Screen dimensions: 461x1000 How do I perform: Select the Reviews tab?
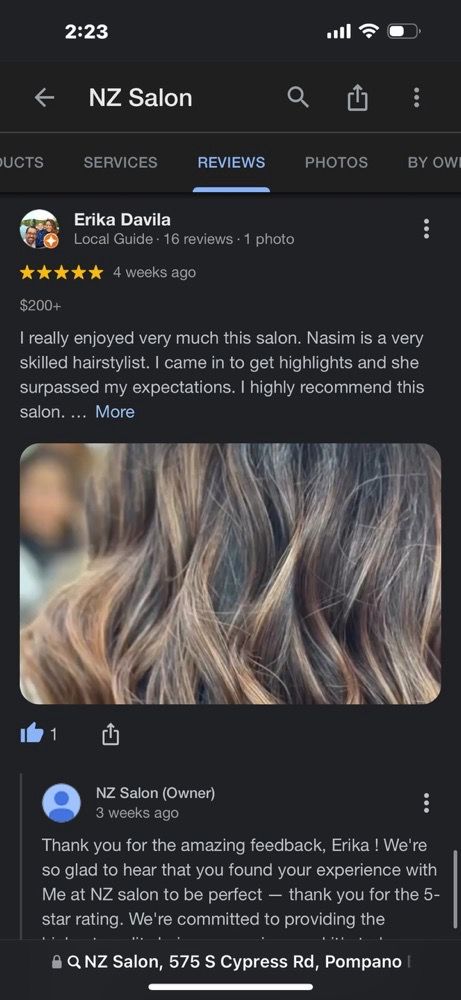coord(231,163)
